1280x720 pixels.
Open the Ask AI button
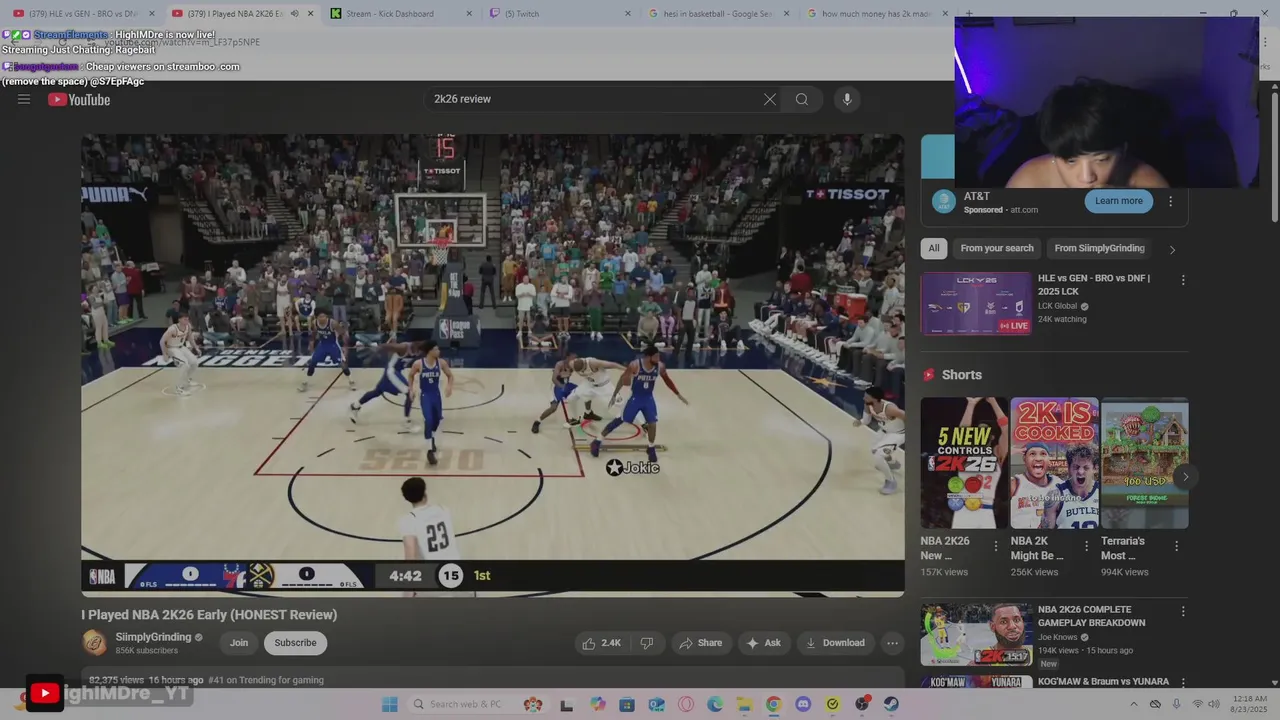click(764, 643)
